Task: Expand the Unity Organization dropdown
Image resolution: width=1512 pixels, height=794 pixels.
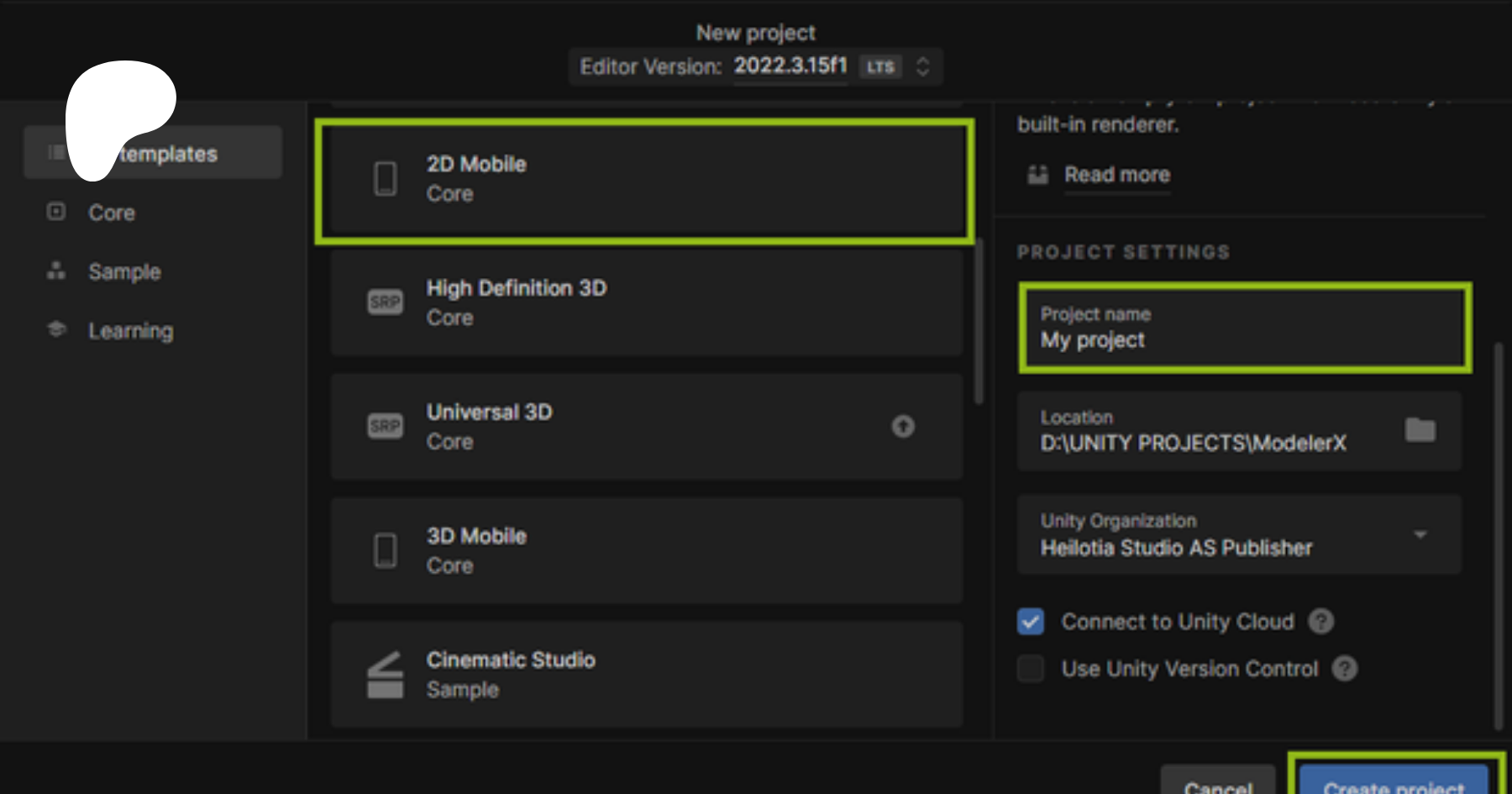Action: click(1420, 534)
